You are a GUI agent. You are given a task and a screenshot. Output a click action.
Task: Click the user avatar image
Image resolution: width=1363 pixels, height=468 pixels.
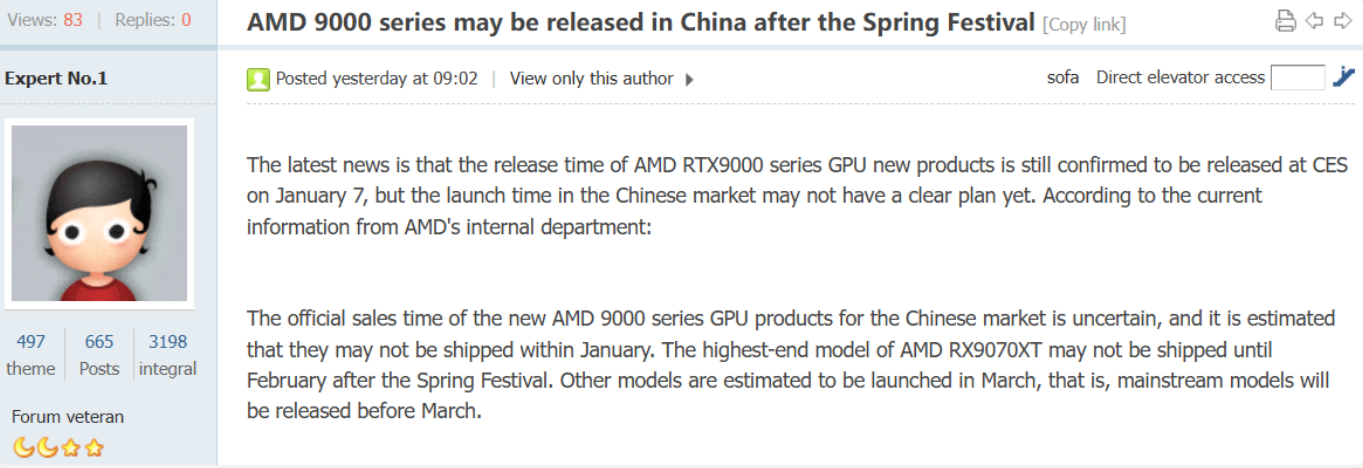(100, 213)
